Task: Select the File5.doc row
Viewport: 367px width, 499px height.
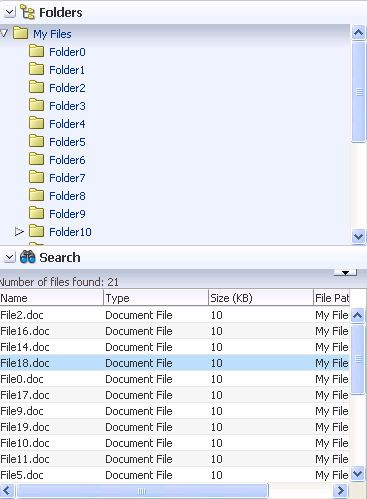Action: pyautogui.click(x=175, y=475)
